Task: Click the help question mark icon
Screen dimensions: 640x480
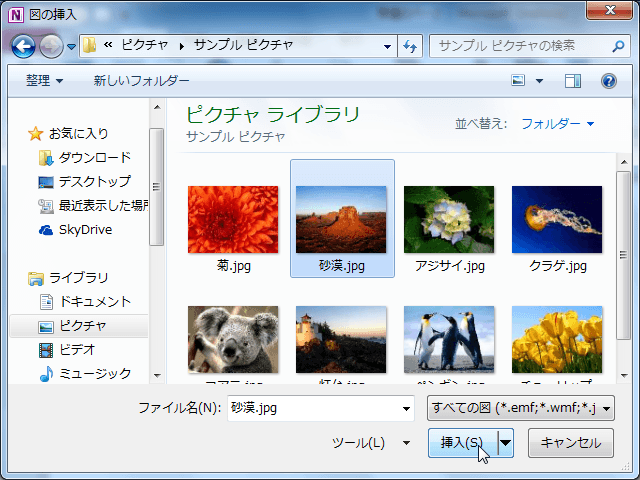Action: click(609, 81)
